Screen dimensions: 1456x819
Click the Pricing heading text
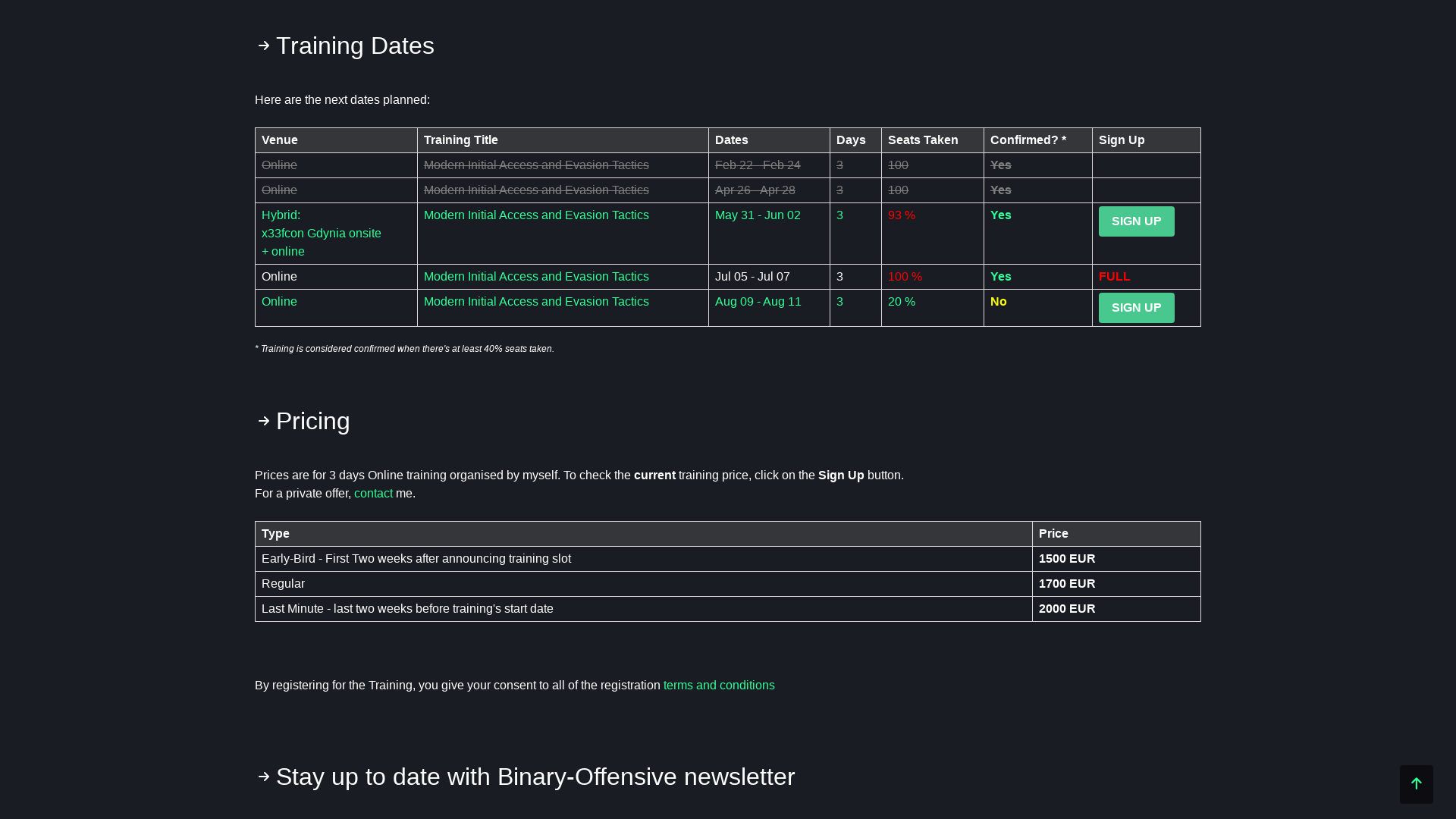click(312, 421)
